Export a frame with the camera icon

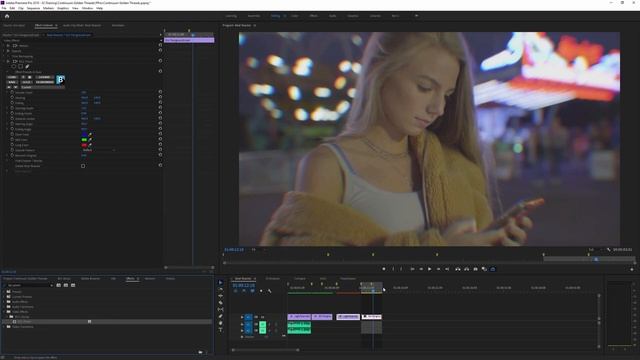[x=476, y=269]
